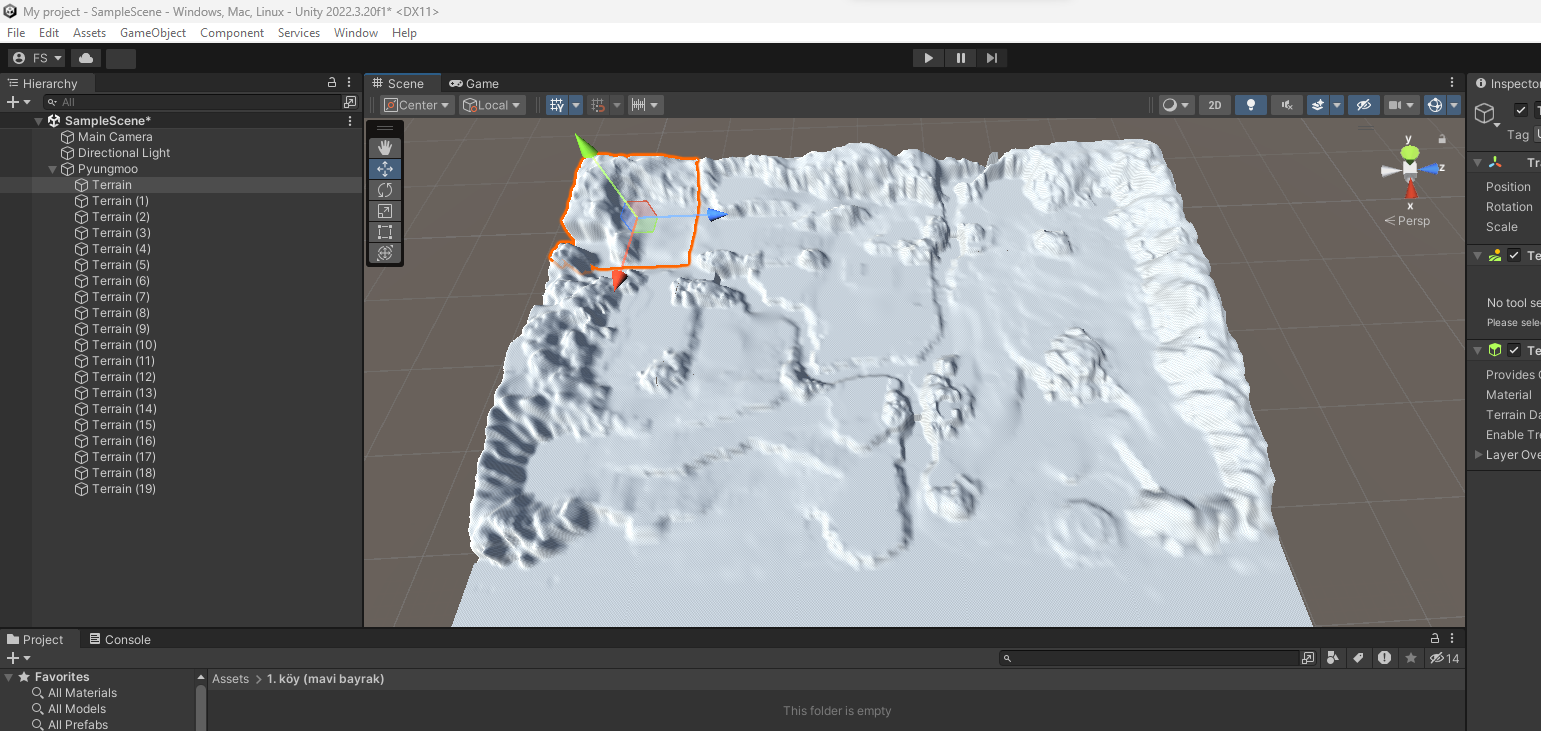The image size is (1541, 731).
Task: Select the Hand tool in the Scene toolbar
Action: tap(385, 147)
